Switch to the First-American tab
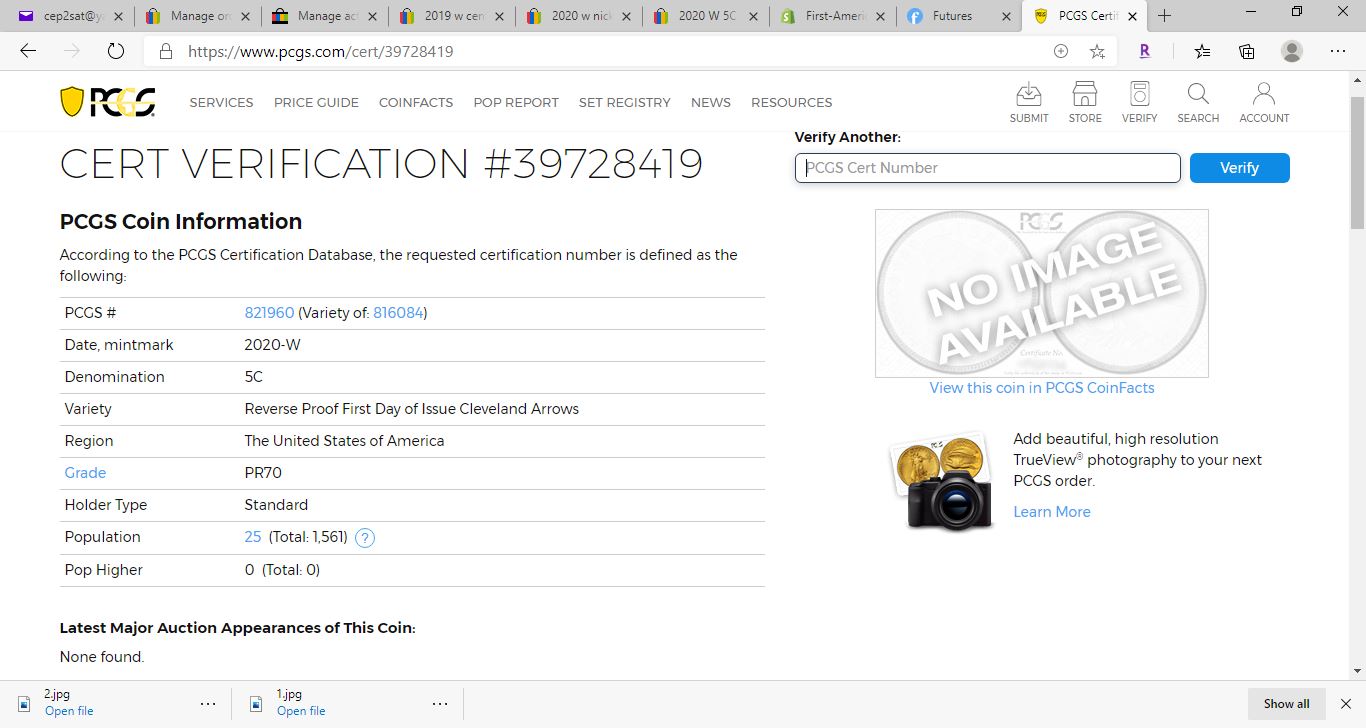Viewport: 1366px width, 728px height. click(832, 16)
